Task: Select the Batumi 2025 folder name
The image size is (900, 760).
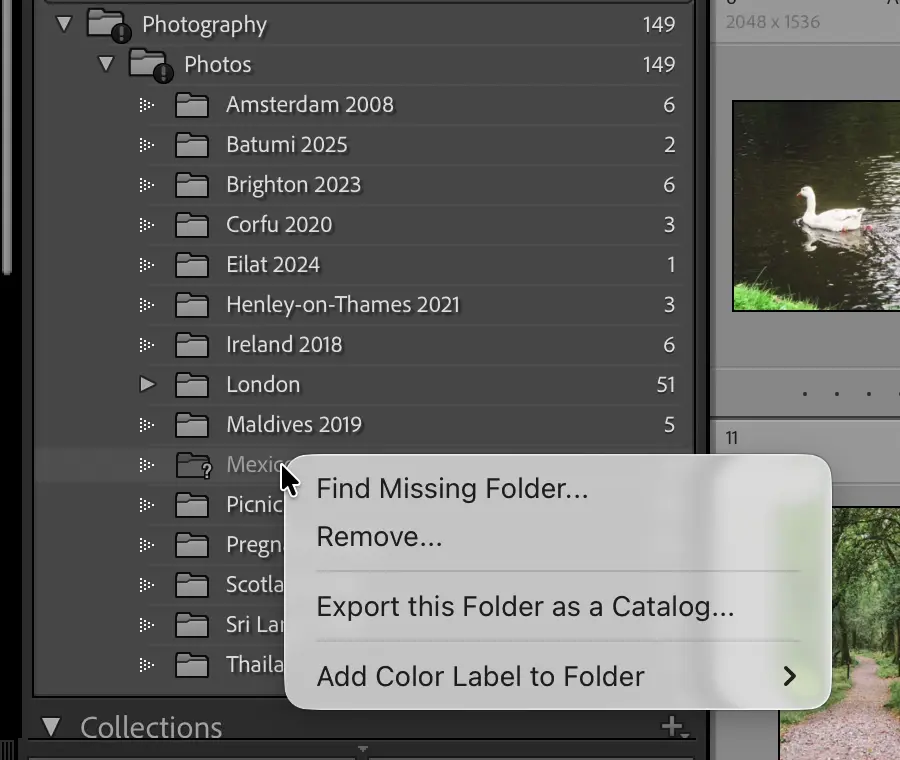Action: point(287,145)
